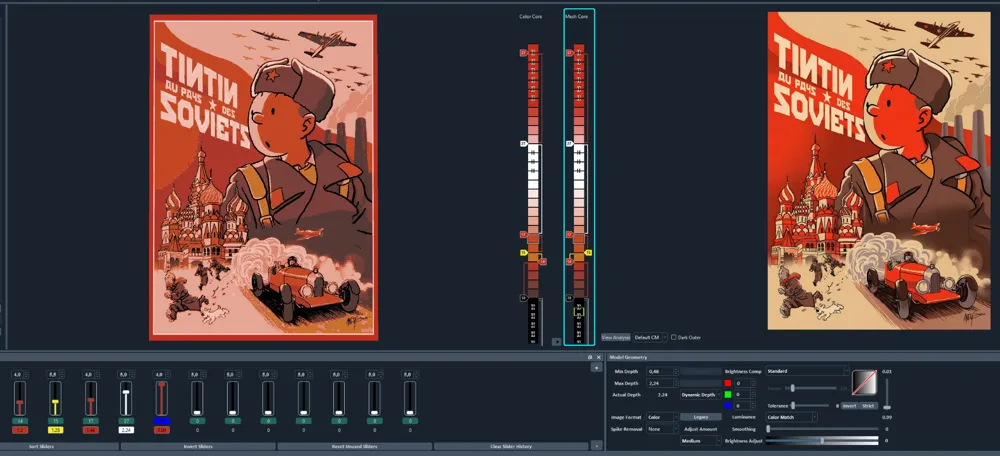The height and width of the screenshot is (456, 1000).
Task: Click the red channel swatch
Action: pyautogui.click(x=728, y=383)
